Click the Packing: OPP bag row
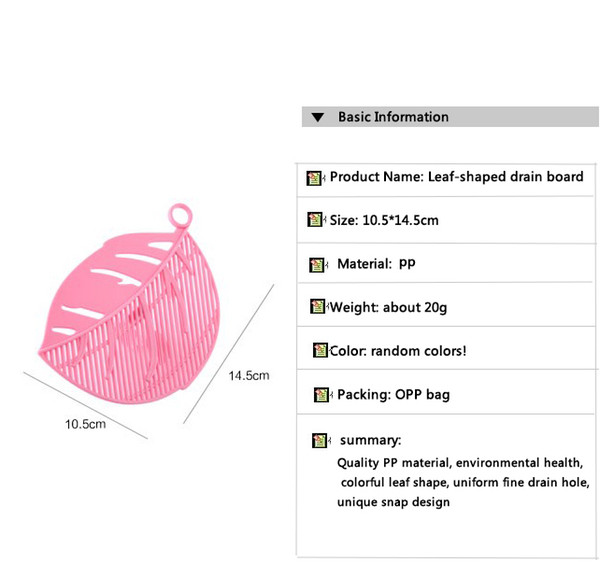Screen dimensions: 600x562 click(446, 392)
